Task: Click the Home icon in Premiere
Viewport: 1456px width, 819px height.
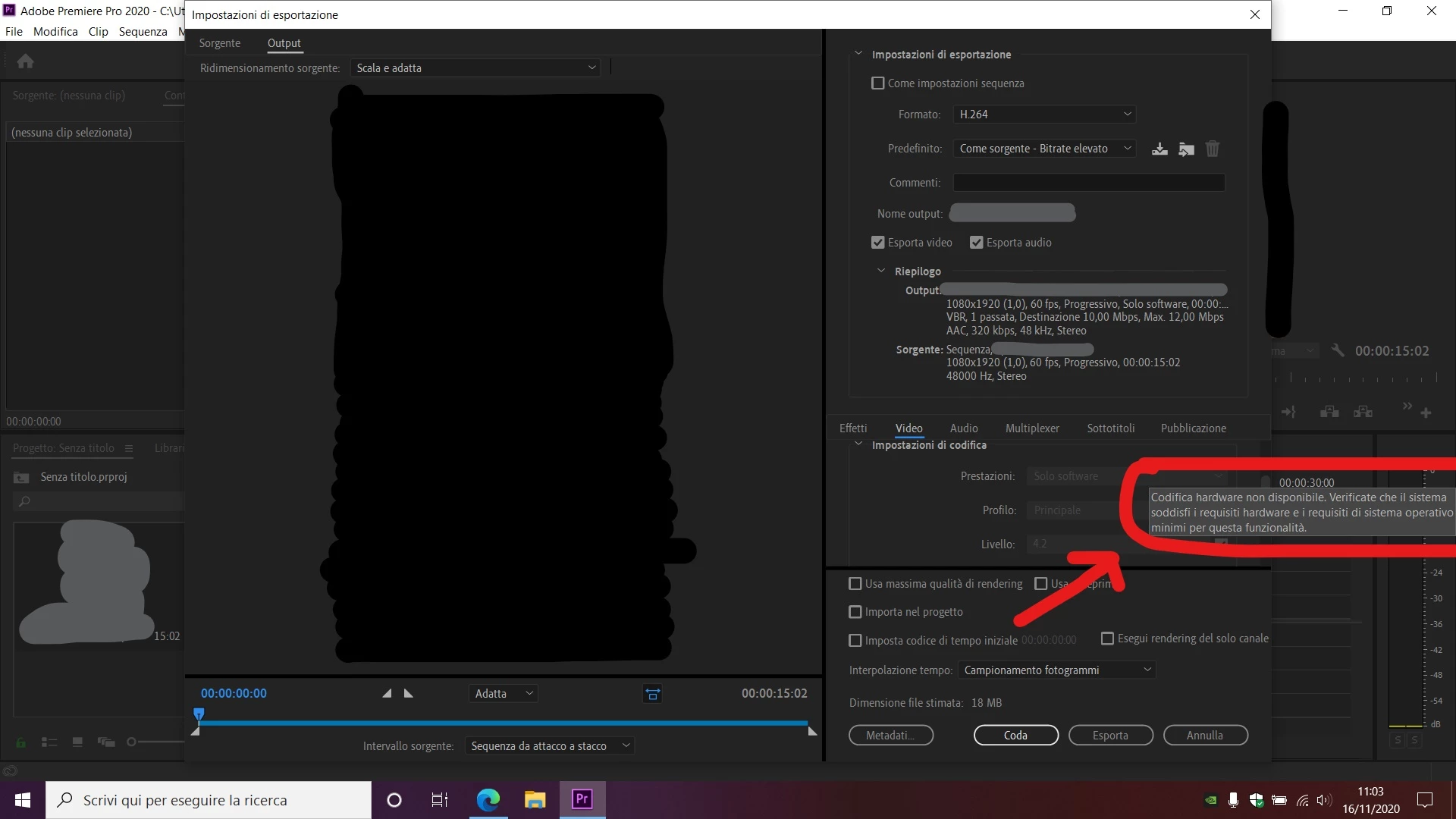Action: pyautogui.click(x=25, y=61)
